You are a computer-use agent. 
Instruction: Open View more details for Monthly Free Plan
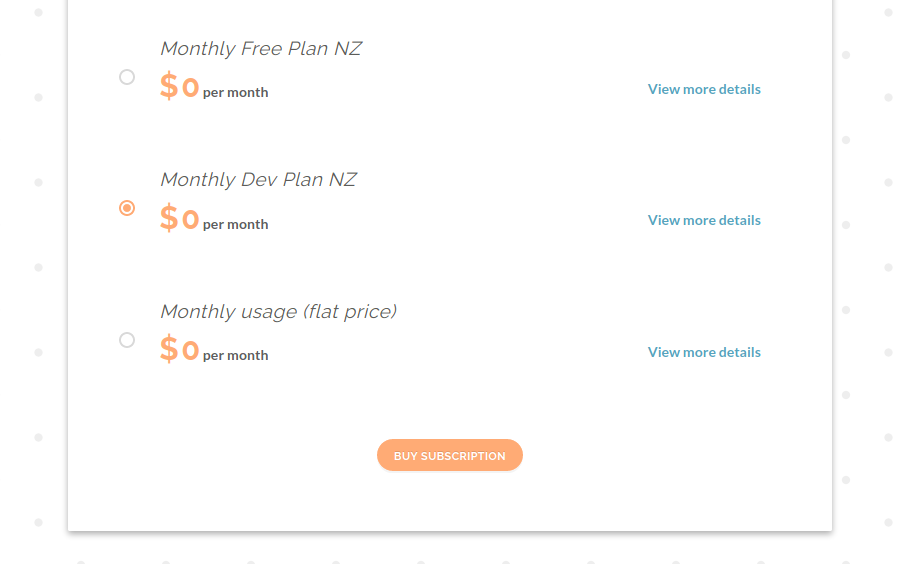(704, 89)
